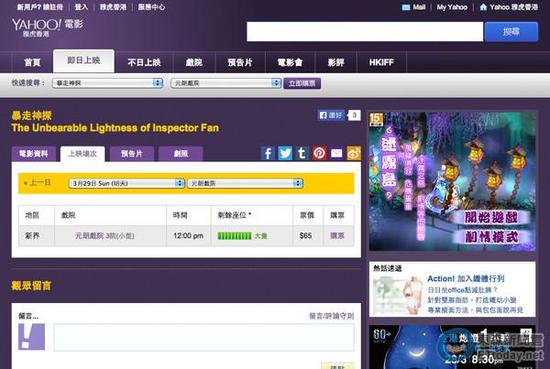Click the 12:00 pm showtime
Image resolution: width=550 pixels, height=369 pixels.
(x=188, y=236)
